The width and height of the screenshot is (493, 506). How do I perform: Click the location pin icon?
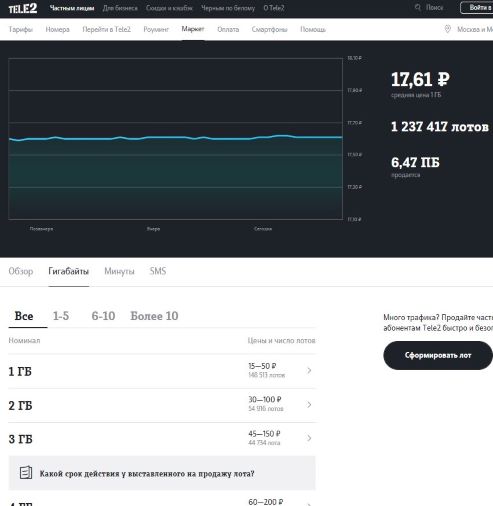click(448, 29)
